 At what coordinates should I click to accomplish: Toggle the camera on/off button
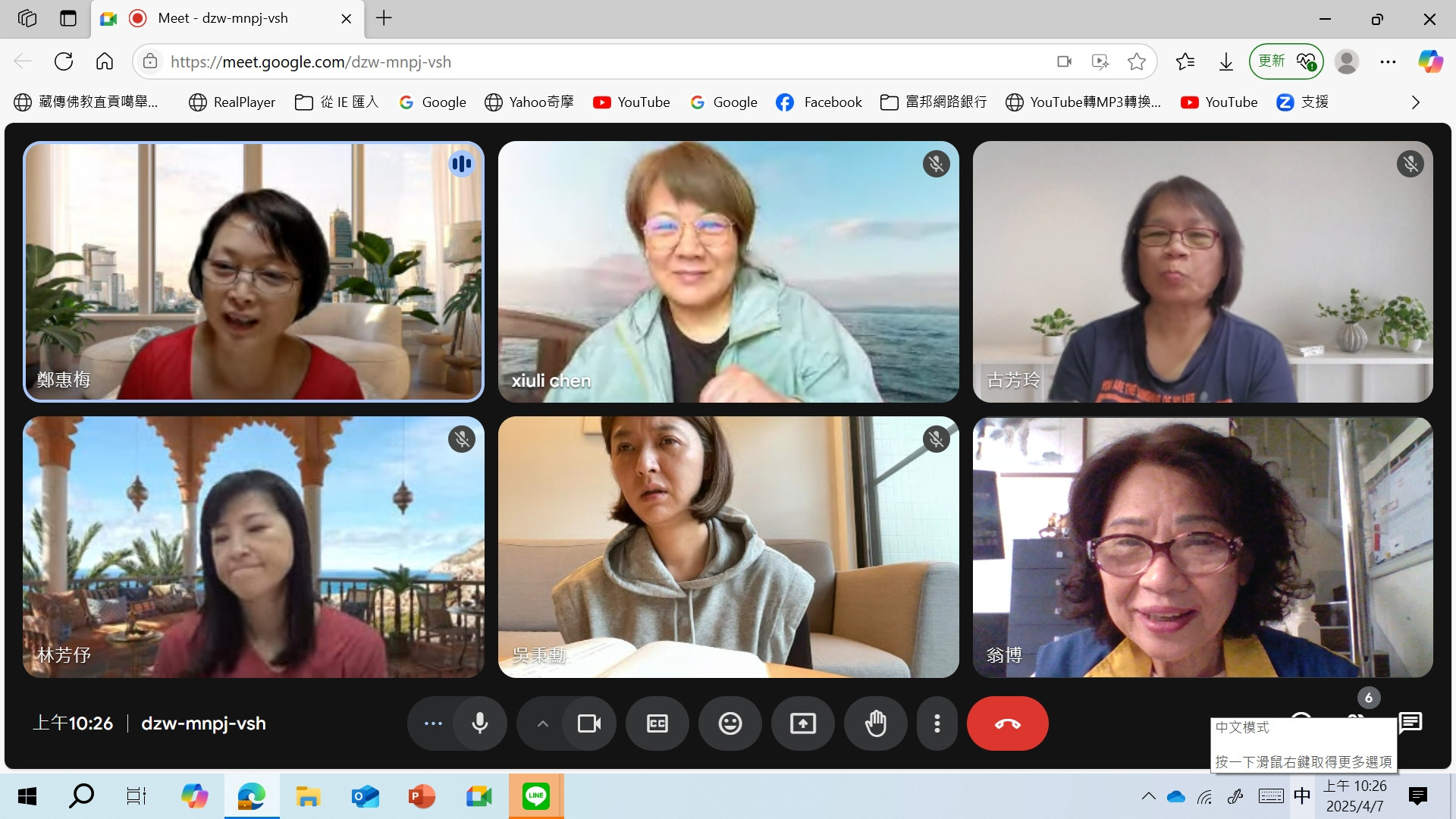point(588,723)
